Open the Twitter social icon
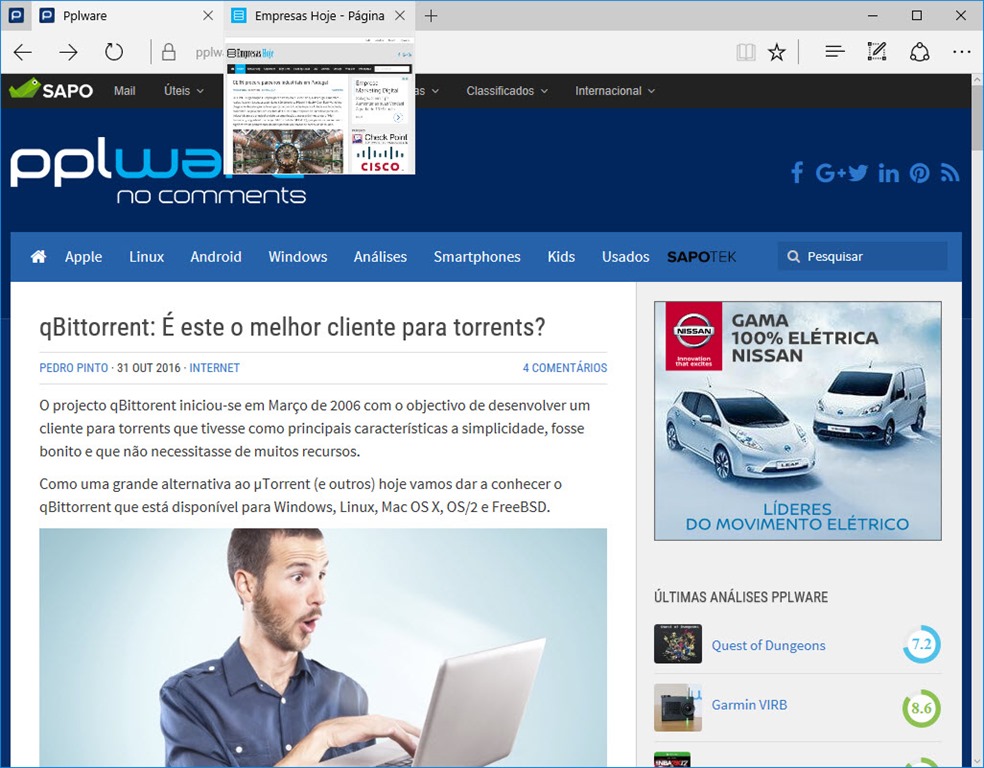984x768 pixels. tap(857, 173)
